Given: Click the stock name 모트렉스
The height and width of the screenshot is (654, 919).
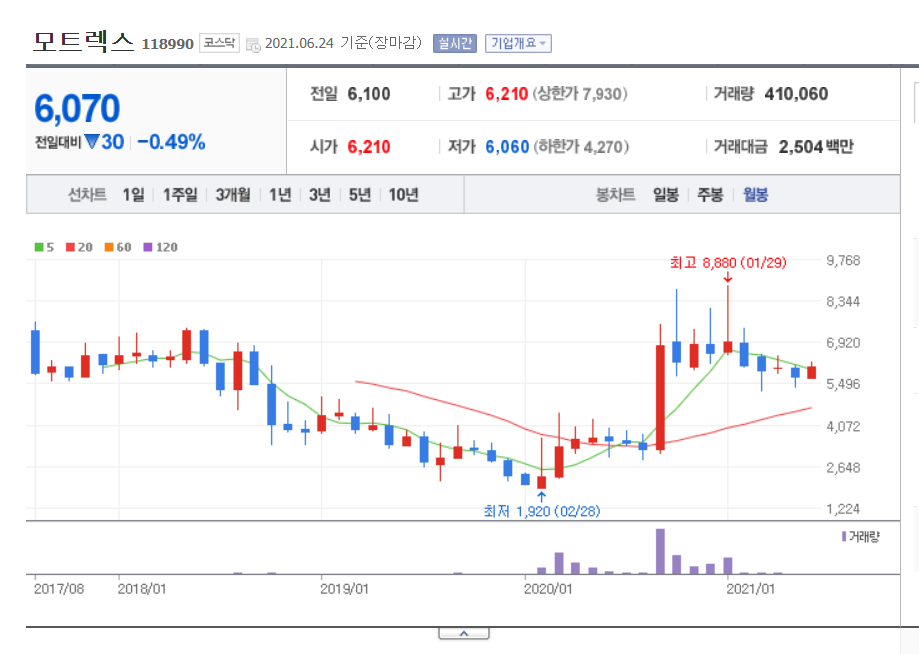Looking at the screenshot, I should pyautogui.click(x=84, y=42).
